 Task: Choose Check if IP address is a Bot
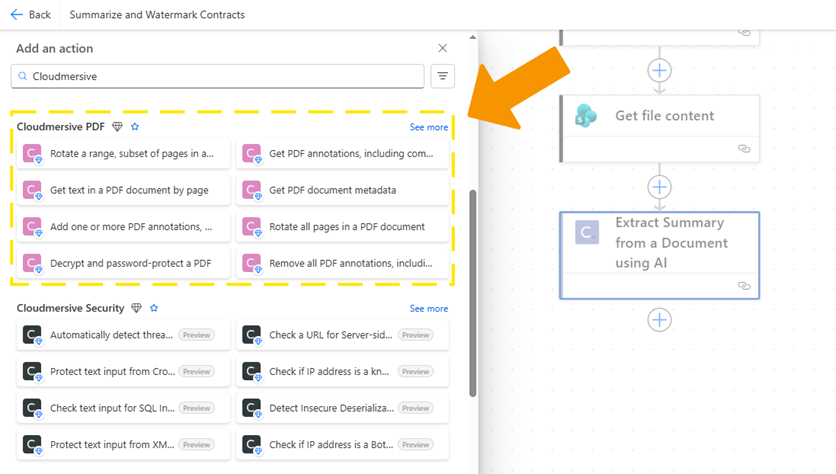[x=342, y=445]
